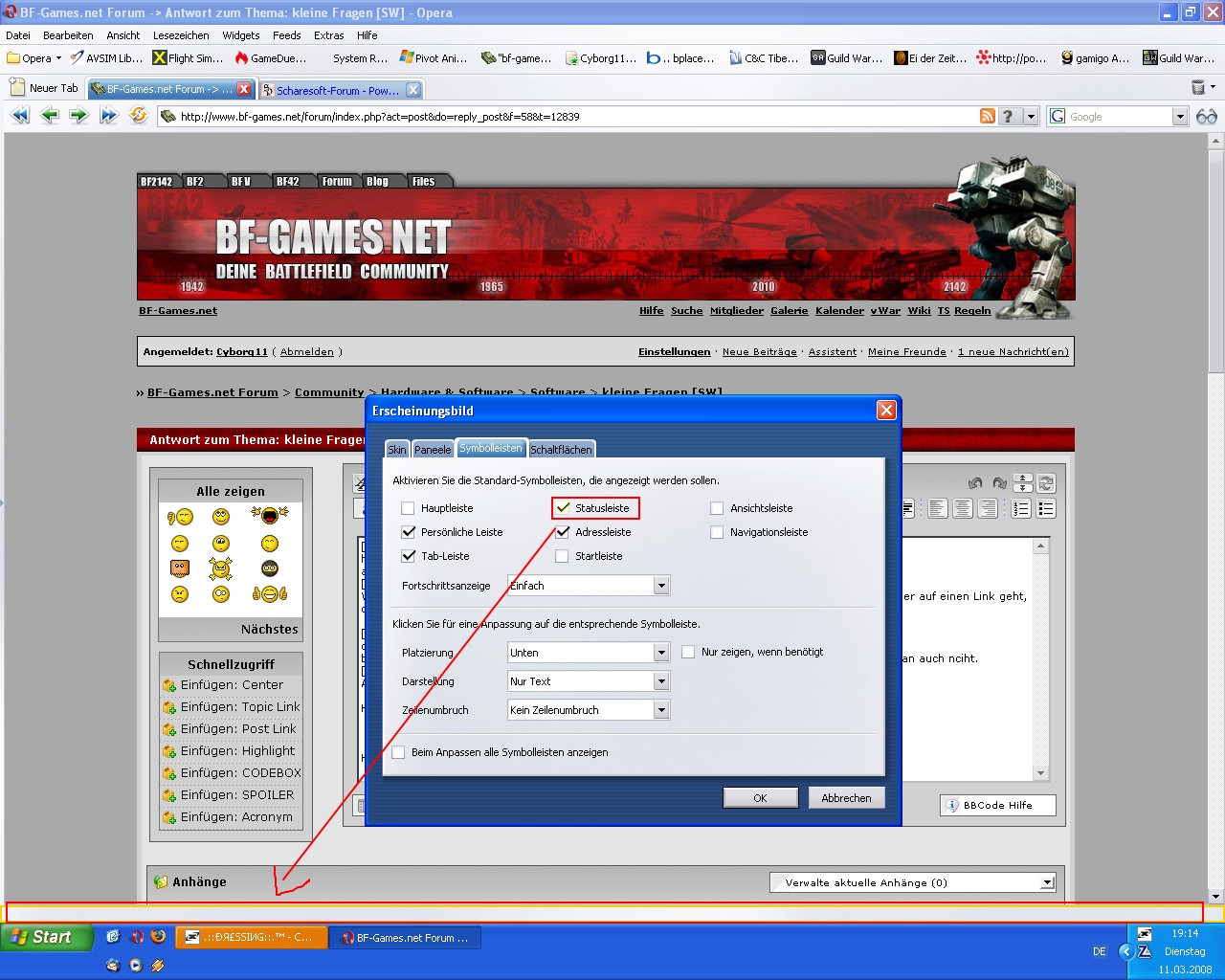
Task: Open 'Verwalte aktuelle Anhänge' dropdown
Action: (x=913, y=882)
